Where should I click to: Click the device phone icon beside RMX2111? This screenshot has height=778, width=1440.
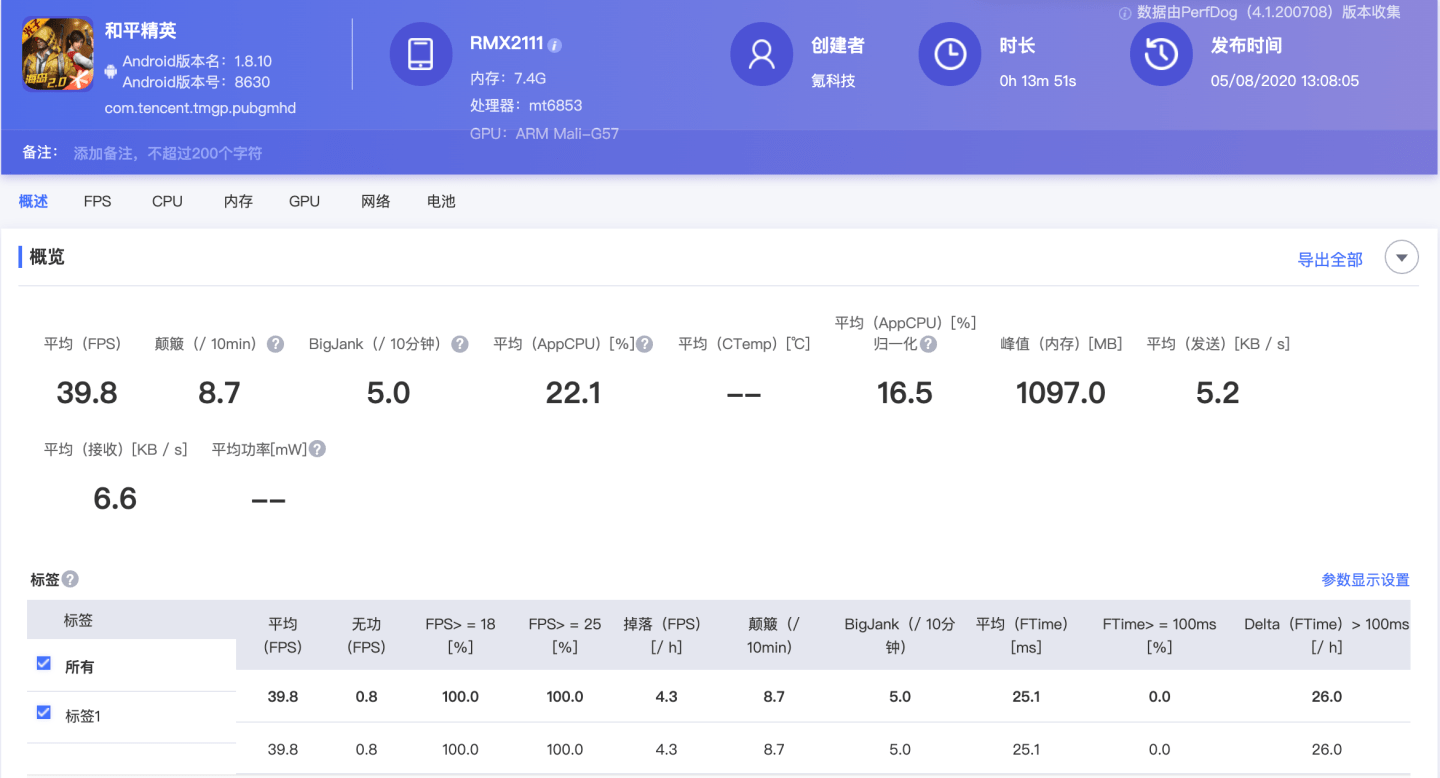[421, 55]
